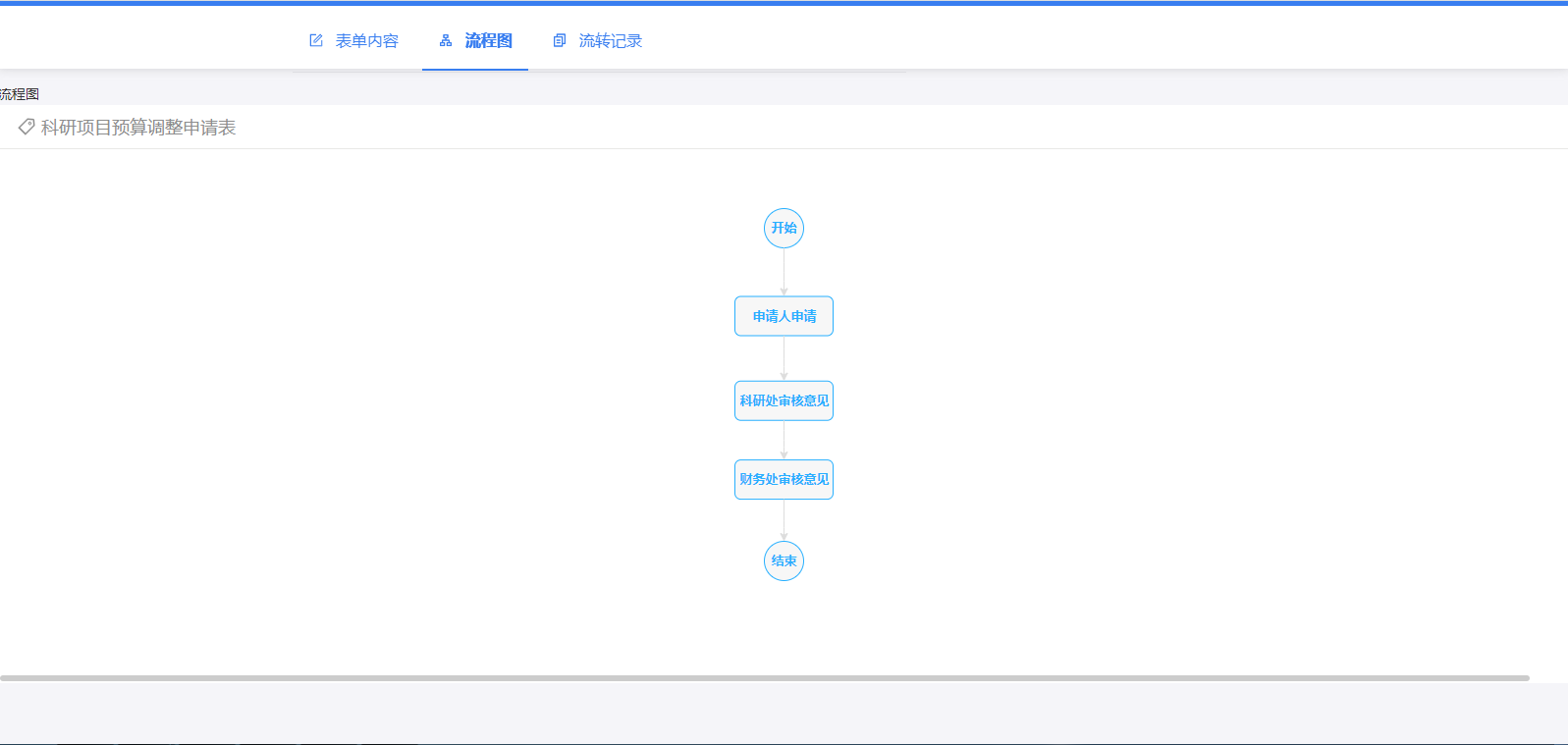The image size is (1568, 745).
Task: Click the arrow from 财务处审核意见 to 结束
Action: click(x=784, y=520)
